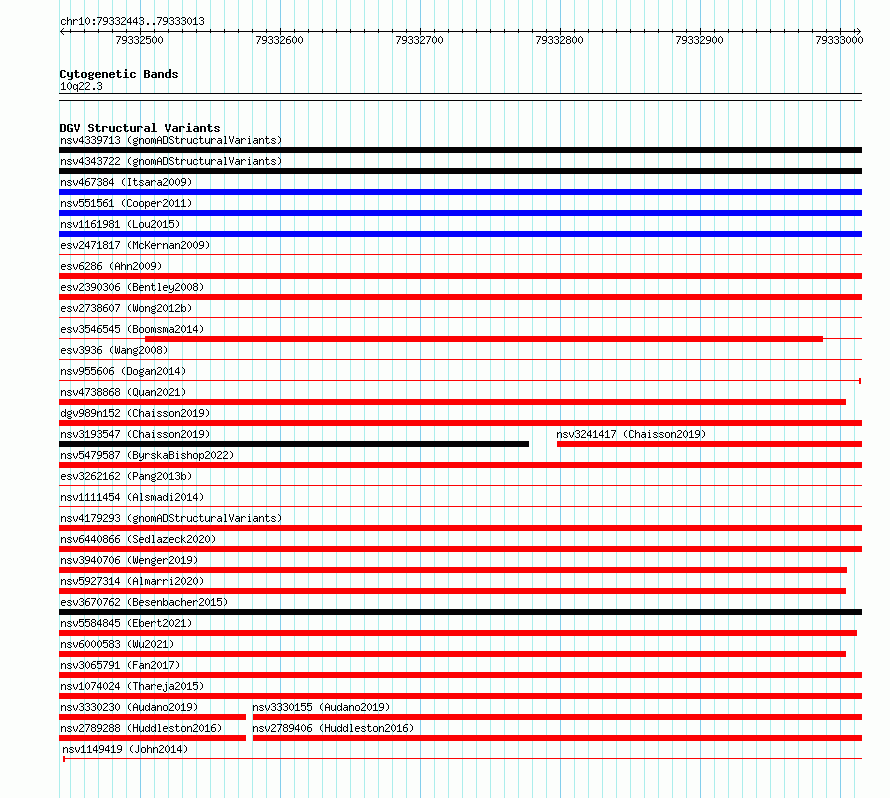Select nsv955606 Dogan2014 variant label
This screenshot has height=798, width=890.
123,371
